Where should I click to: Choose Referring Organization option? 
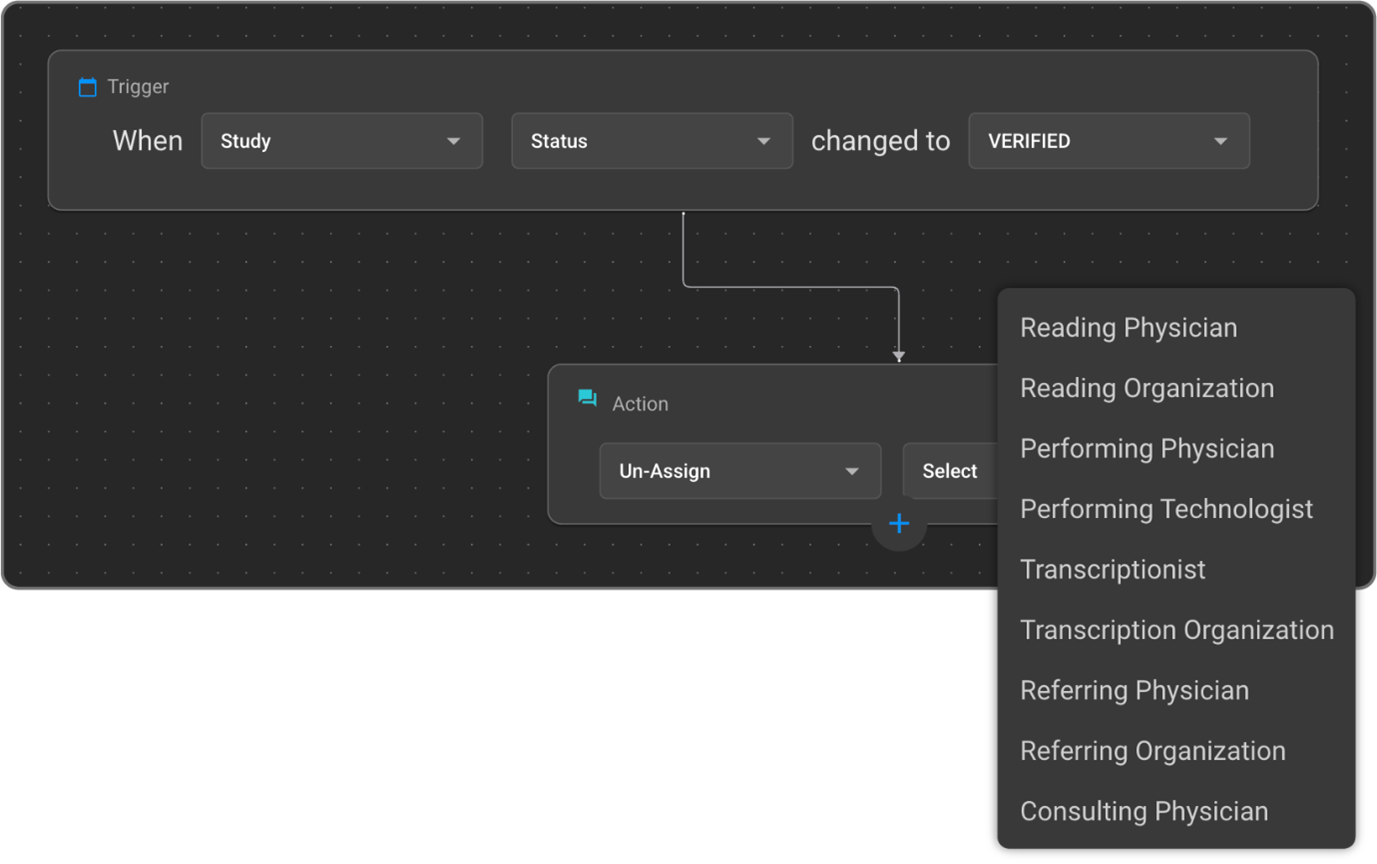pos(1152,751)
